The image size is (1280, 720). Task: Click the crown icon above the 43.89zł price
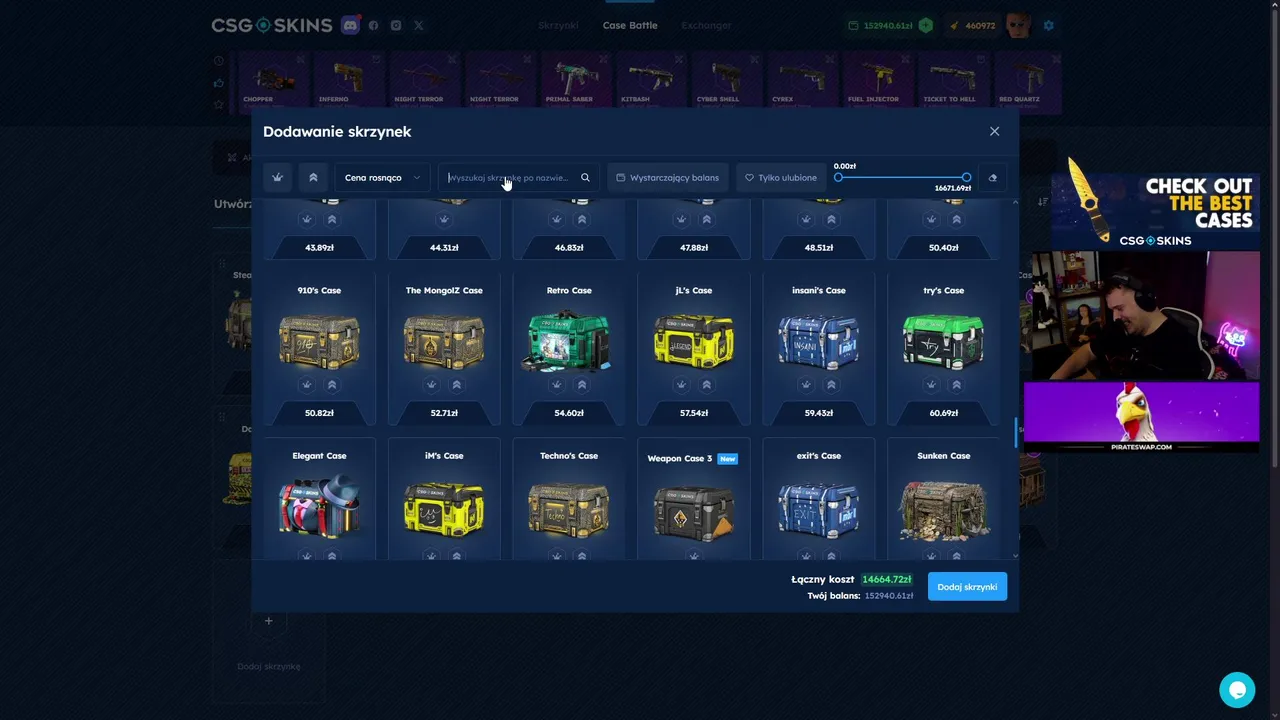(307, 219)
